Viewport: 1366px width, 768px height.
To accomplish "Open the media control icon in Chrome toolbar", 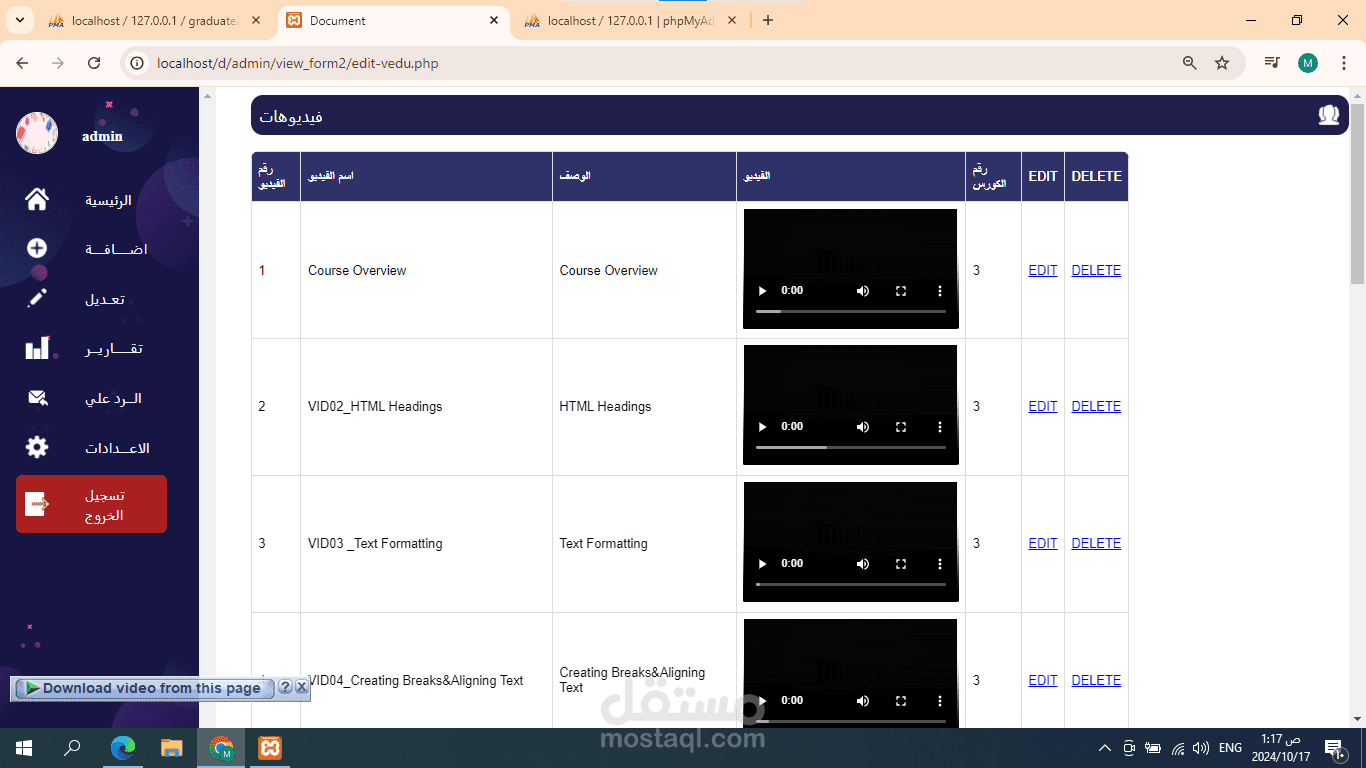I will tap(1272, 63).
